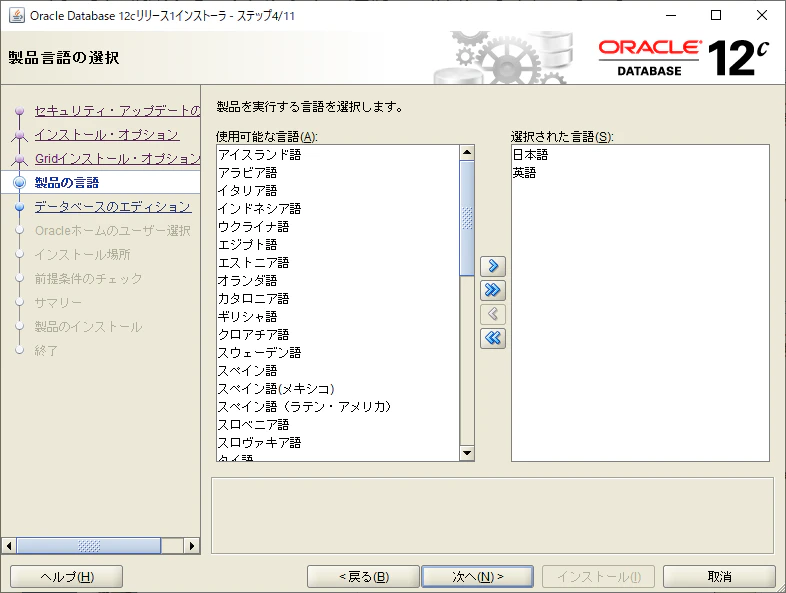Click the sidebar scroll right arrow

pyautogui.click(x=191, y=545)
